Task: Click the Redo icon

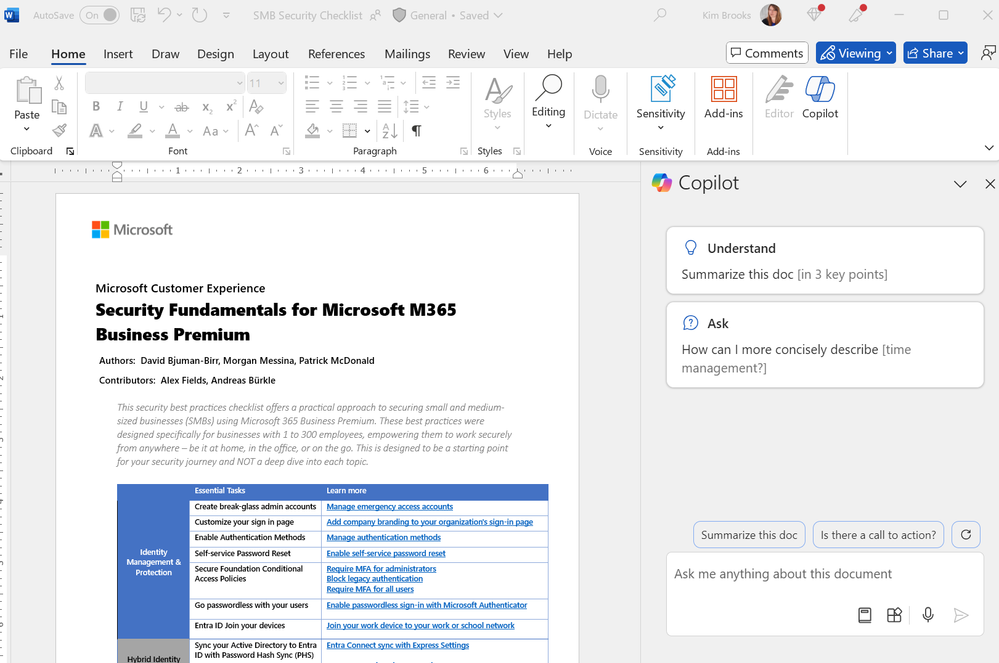Action: point(199,15)
